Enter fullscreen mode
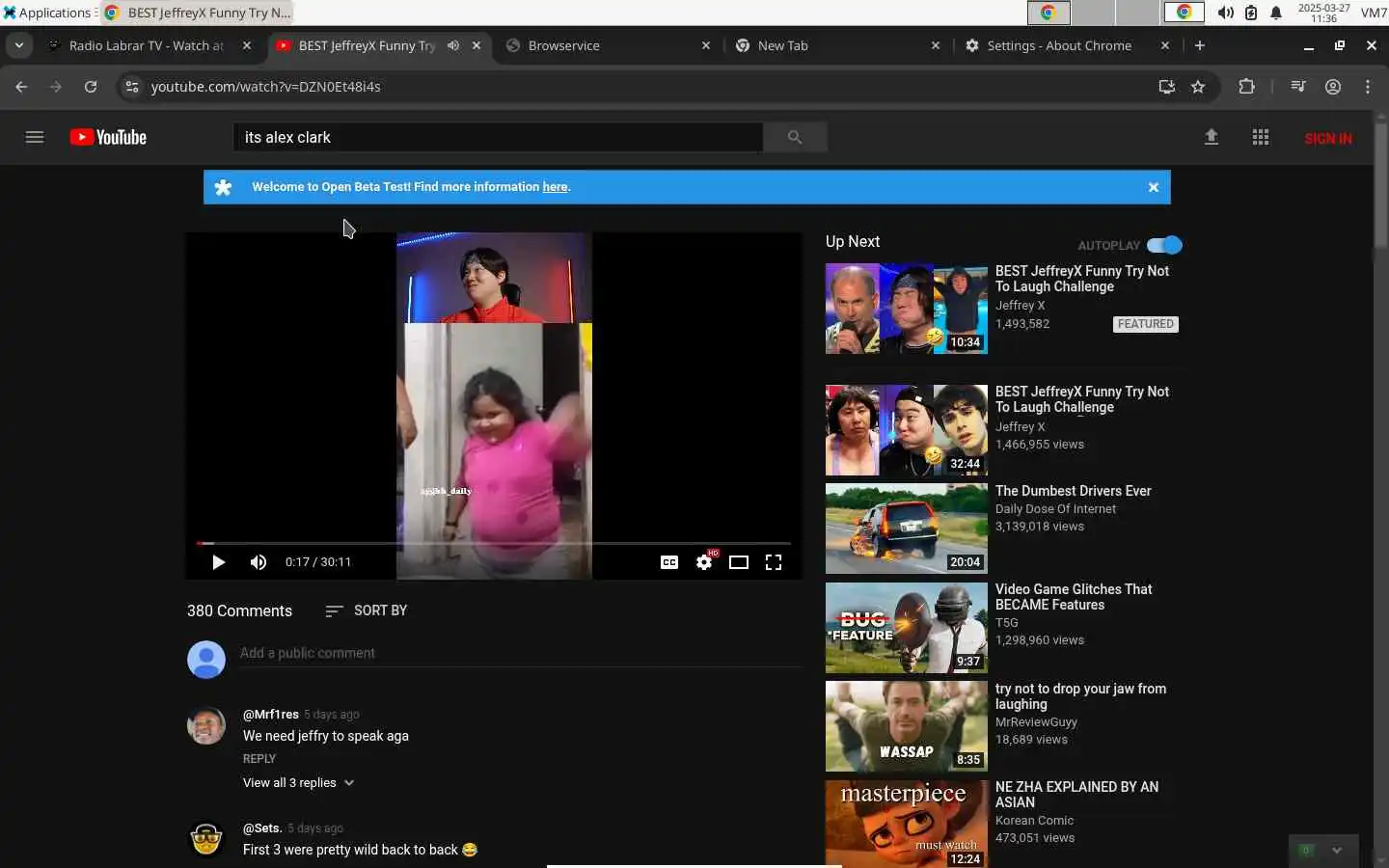 (774, 562)
